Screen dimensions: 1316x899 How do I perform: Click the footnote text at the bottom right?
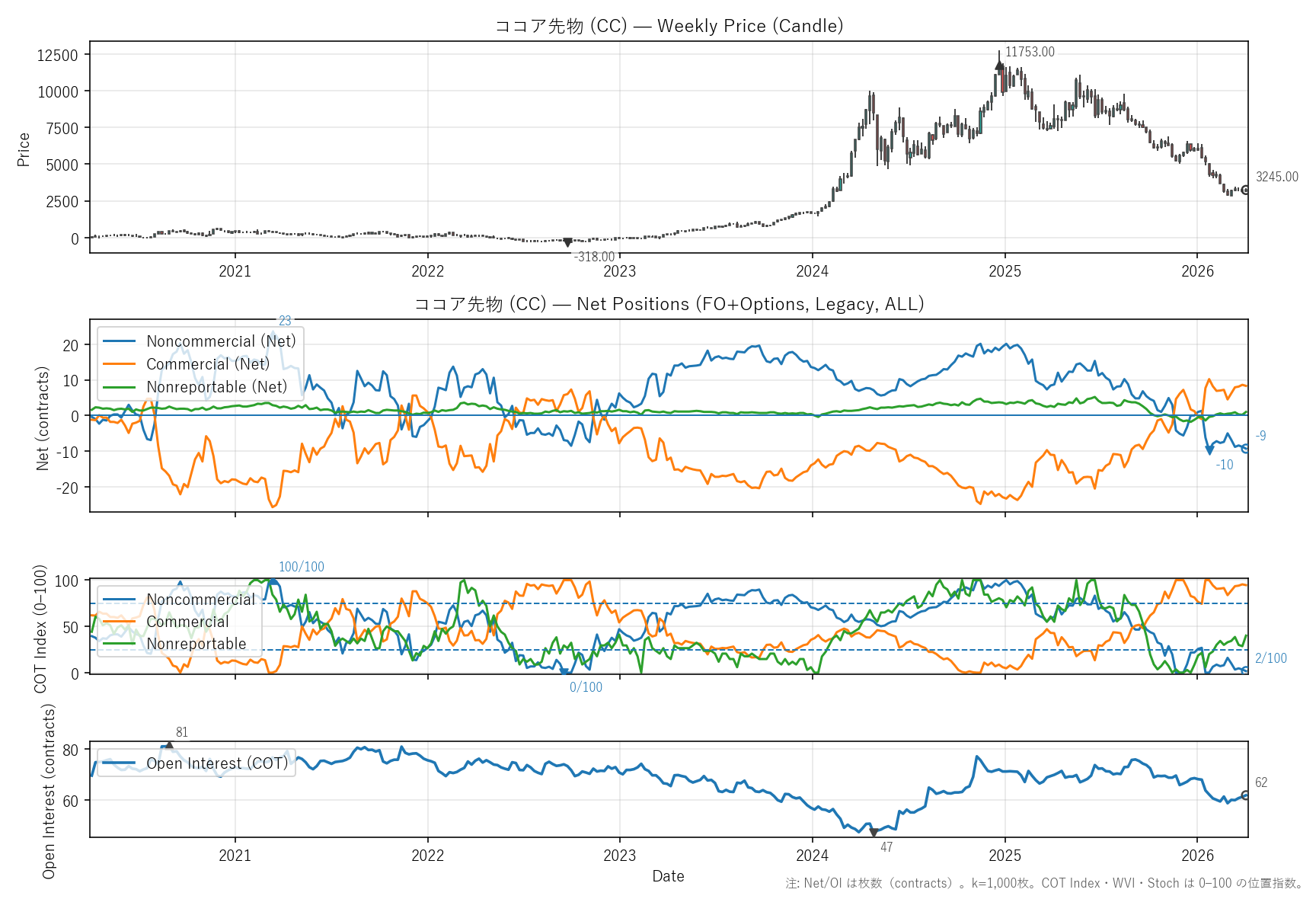point(1044,883)
